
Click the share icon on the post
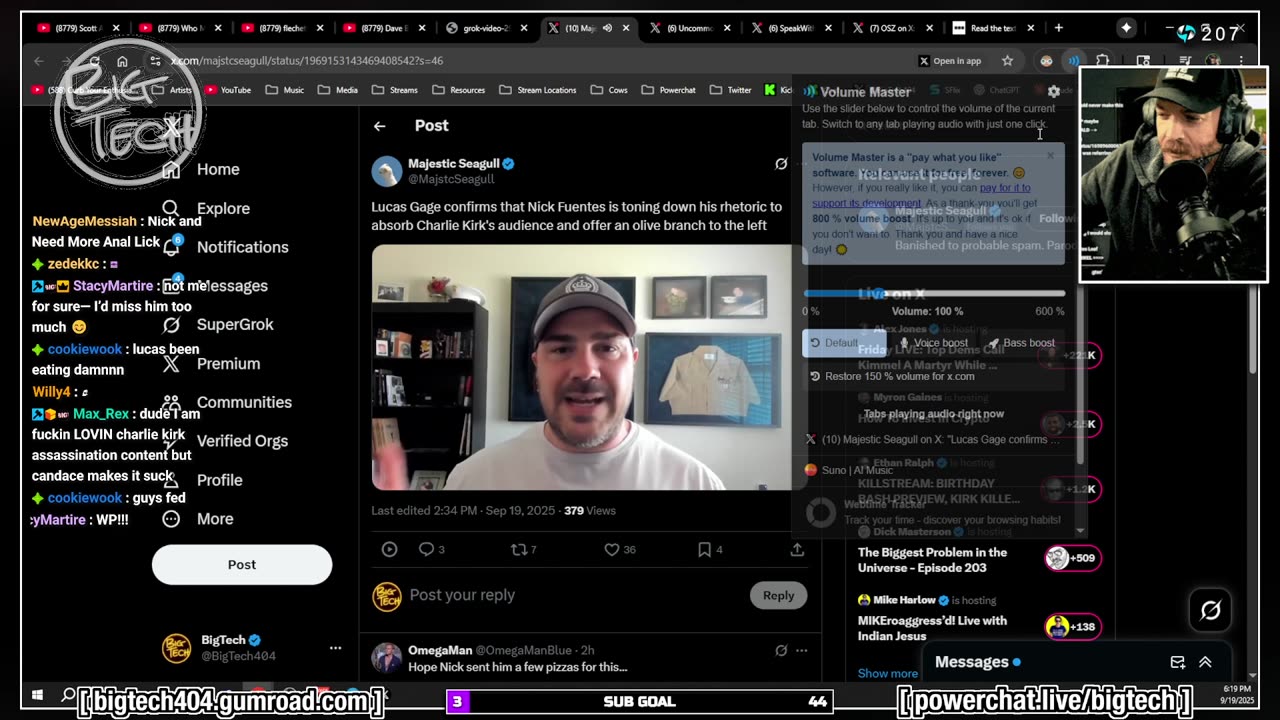[x=797, y=549]
